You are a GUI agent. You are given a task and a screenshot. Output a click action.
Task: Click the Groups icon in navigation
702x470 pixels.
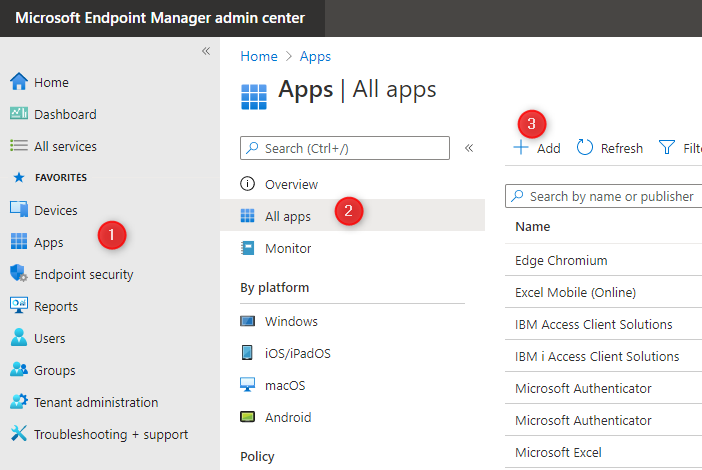click(x=18, y=370)
